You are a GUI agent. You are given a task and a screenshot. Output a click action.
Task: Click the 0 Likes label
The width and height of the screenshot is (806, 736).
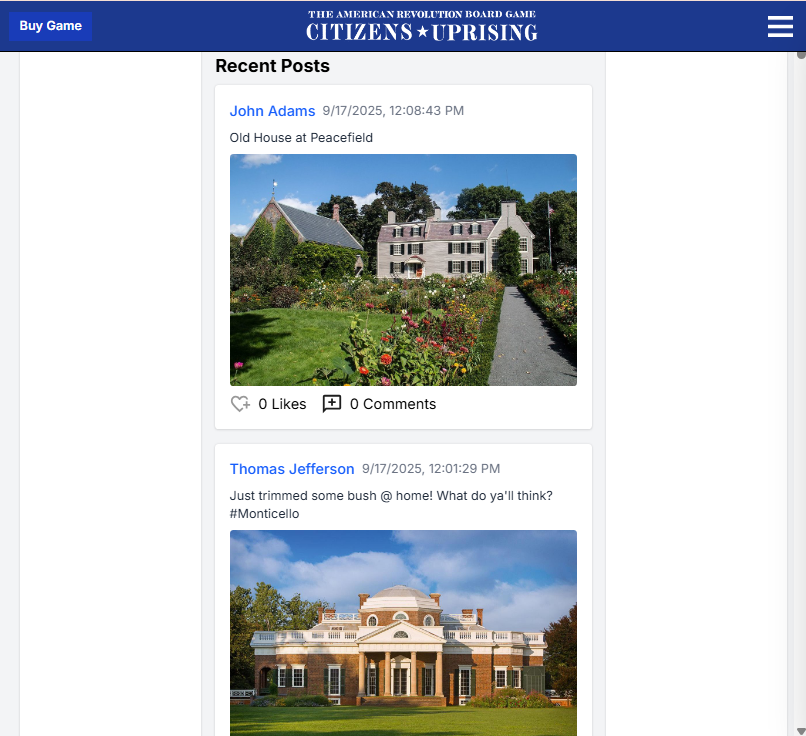coord(282,404)
